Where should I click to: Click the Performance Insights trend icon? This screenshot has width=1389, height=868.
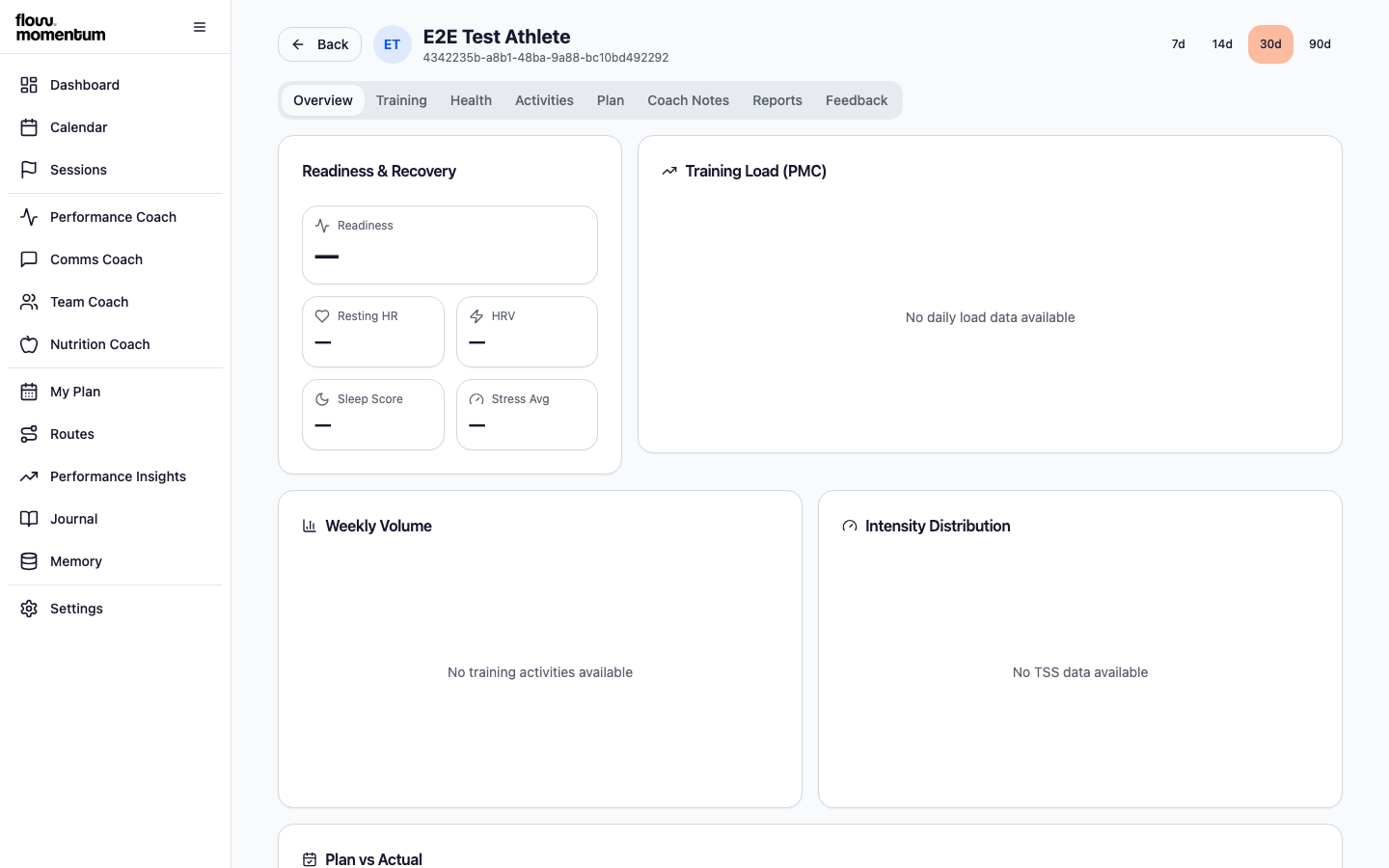[x=29, y=476]
